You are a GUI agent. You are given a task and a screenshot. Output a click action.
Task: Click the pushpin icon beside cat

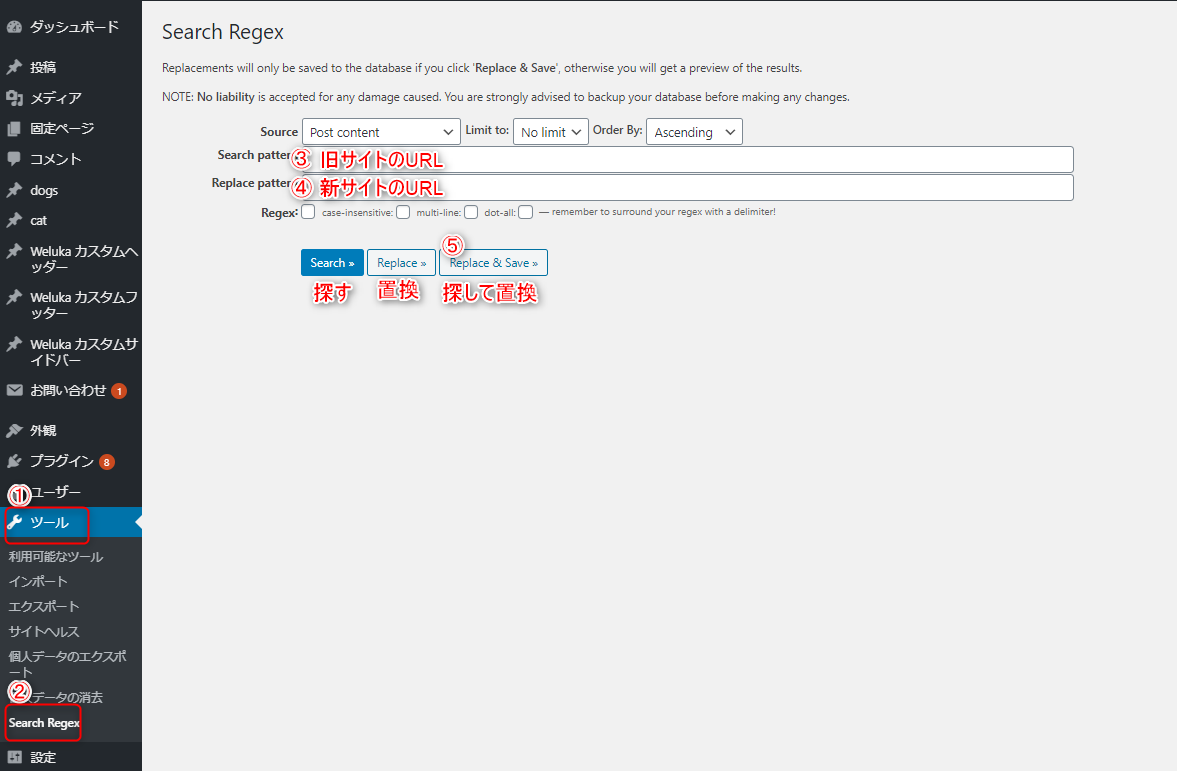tap(14, 220)
